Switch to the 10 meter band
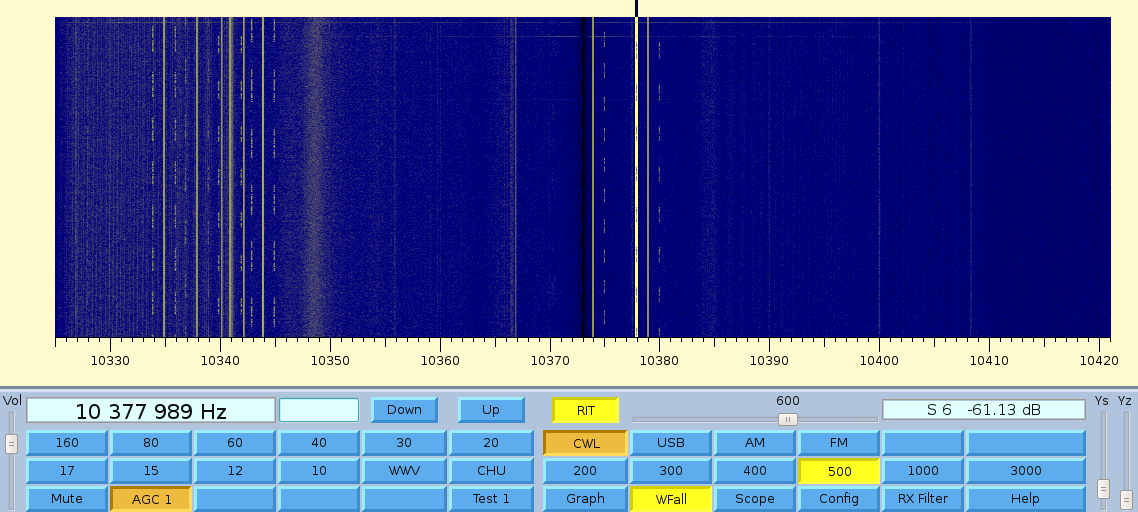The image size is (1138, 512). pos(319,471)
